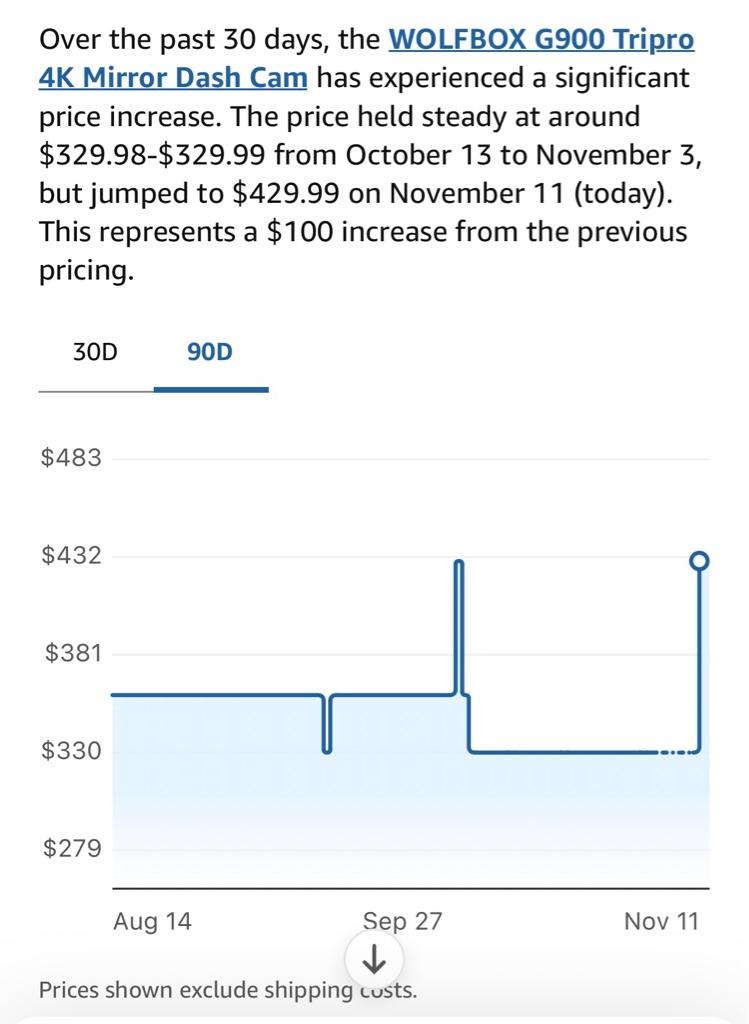Switch to the 30D price history tab

coord(95,352)
